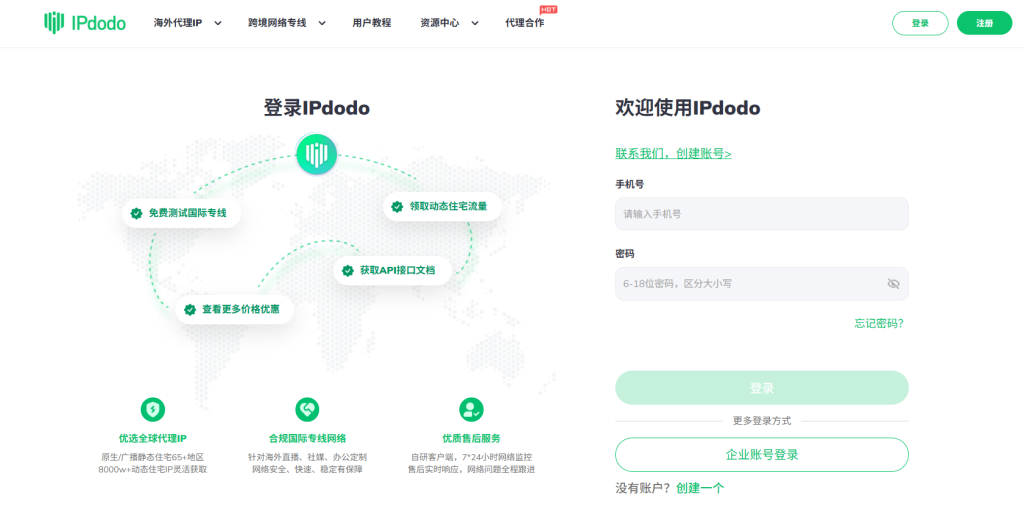Focus the 手机号 input field

[x=761, y=214]
